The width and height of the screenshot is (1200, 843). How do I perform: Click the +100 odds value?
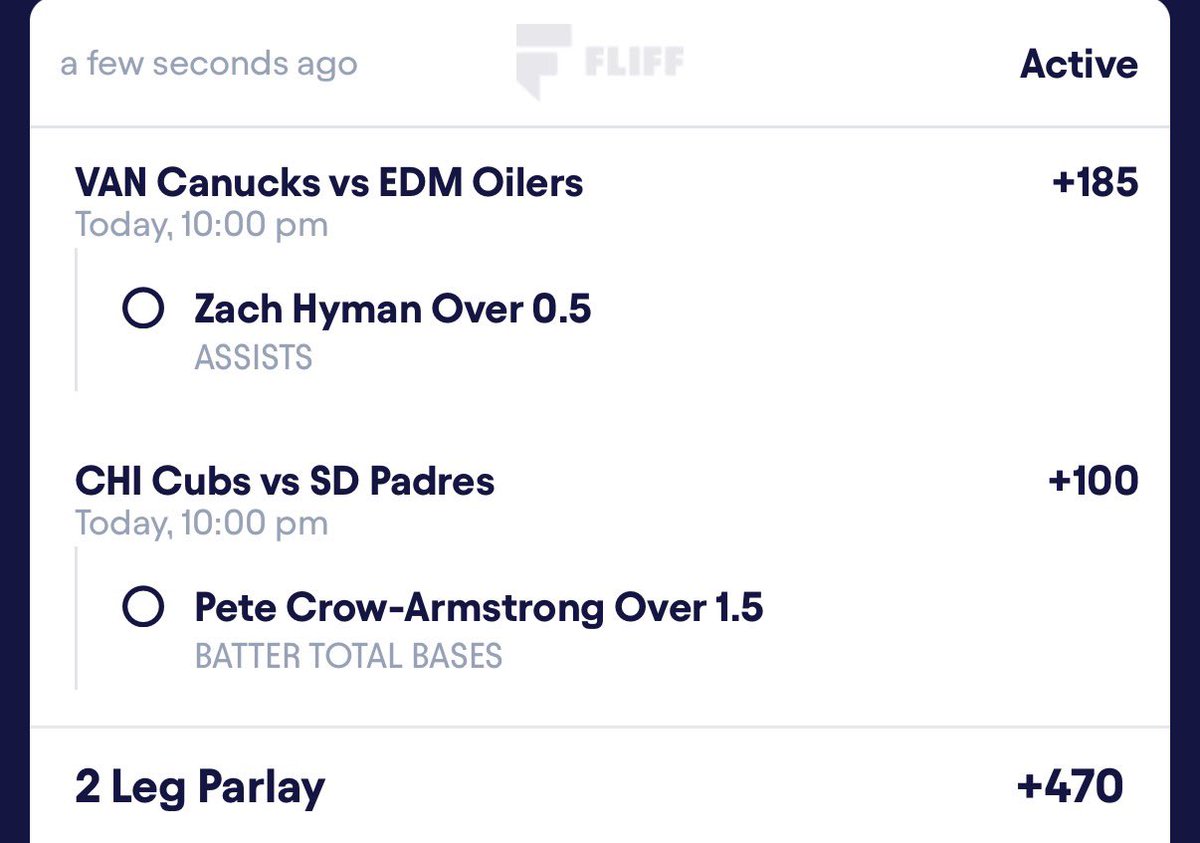[x=1093, y=481]
